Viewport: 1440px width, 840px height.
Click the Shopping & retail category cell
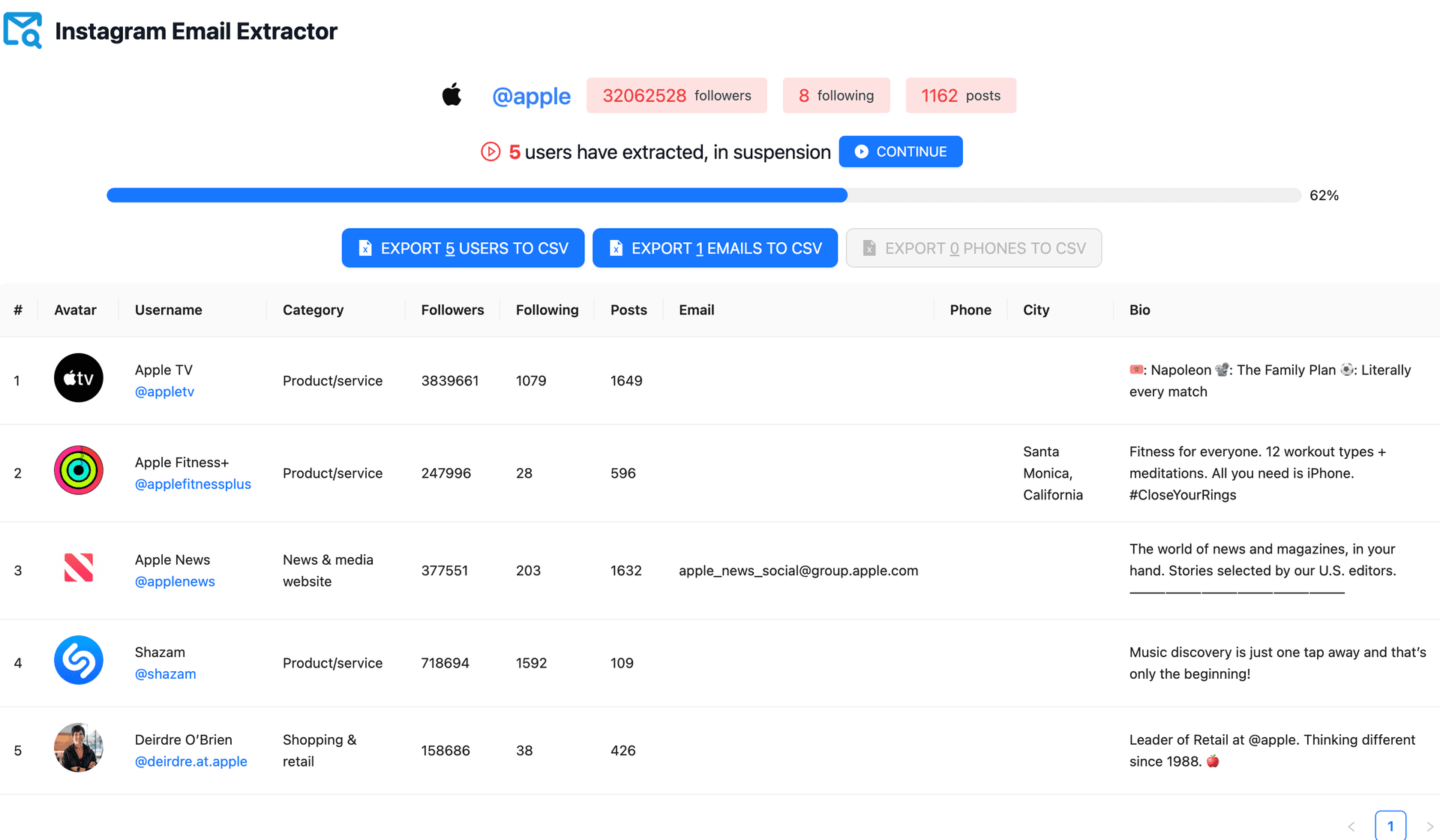pos(319,750)
